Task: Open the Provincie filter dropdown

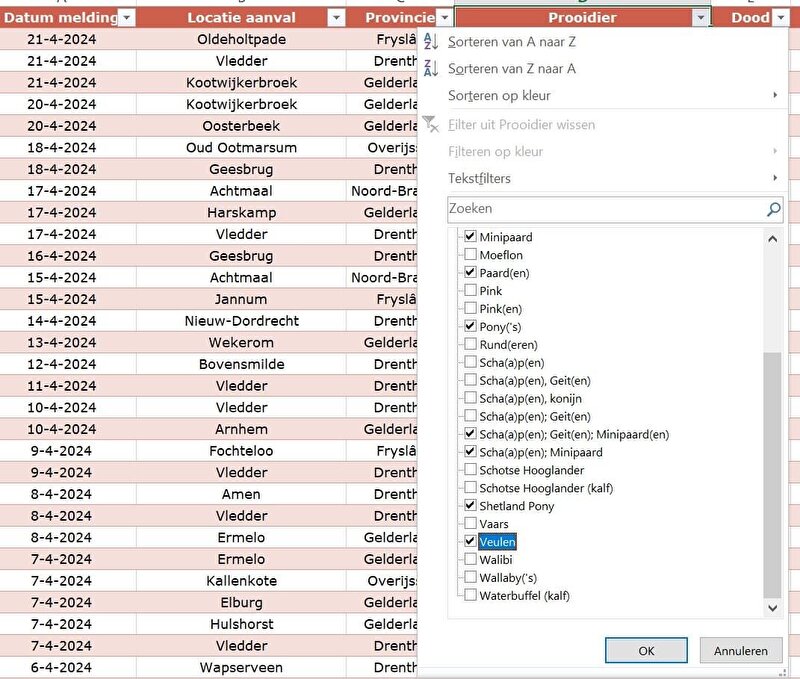Action: coord(445,18)
